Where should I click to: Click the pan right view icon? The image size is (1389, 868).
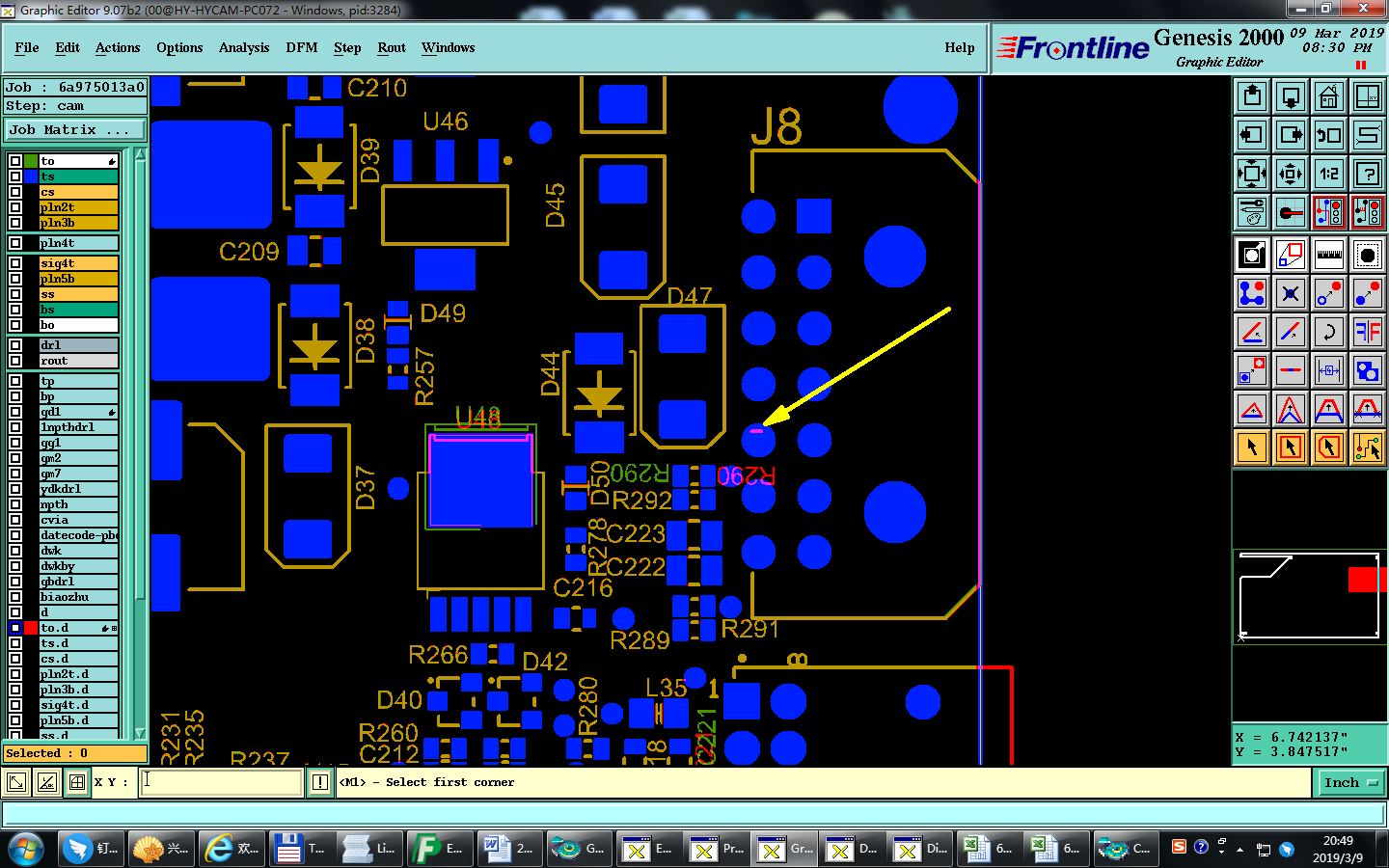tap(1291, 135)
